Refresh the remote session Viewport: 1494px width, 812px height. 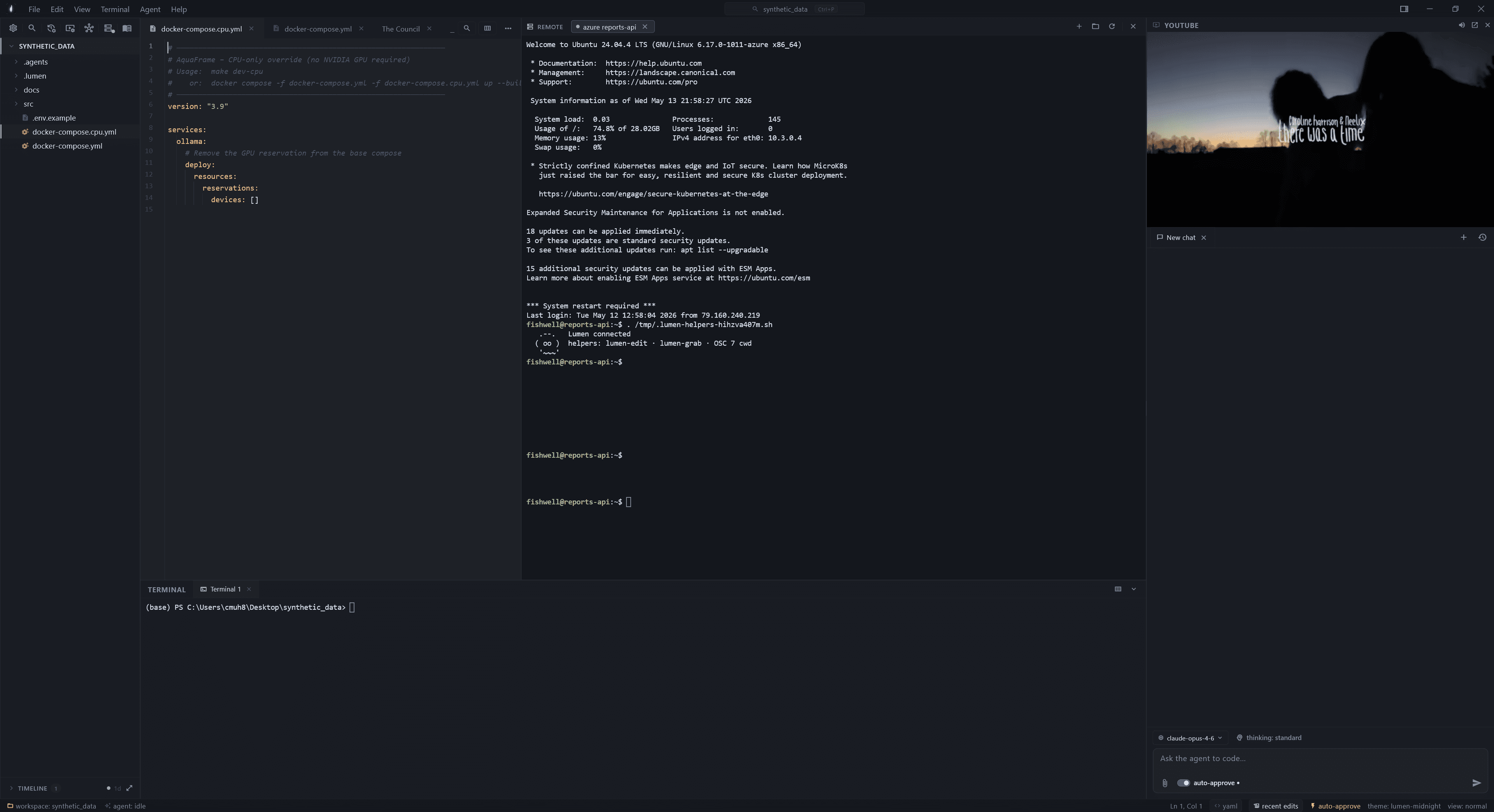point(1112,26)
